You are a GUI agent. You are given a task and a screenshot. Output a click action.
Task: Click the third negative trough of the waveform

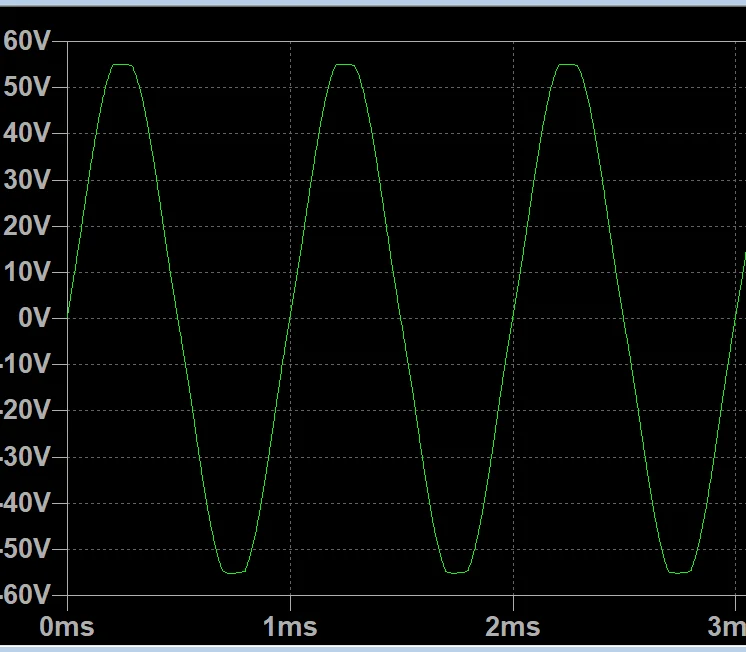[x=680, y=572]
